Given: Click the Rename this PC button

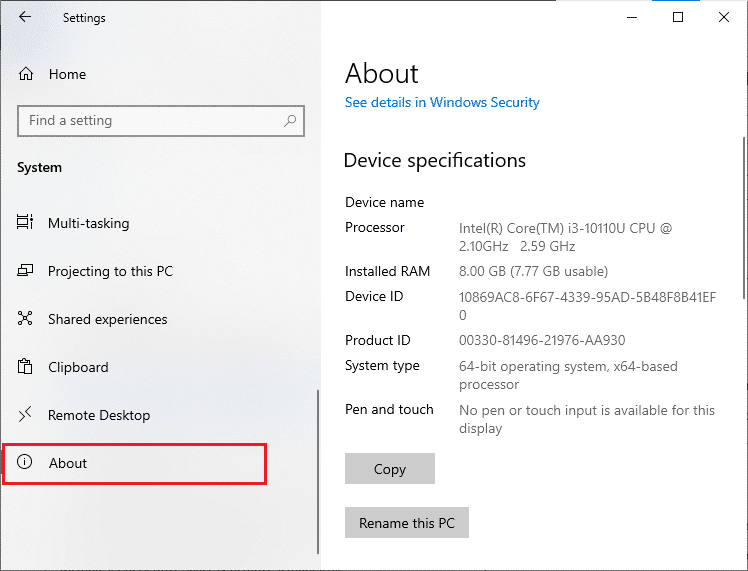Looking at the screenshot, I should click(x=406, y=523).
